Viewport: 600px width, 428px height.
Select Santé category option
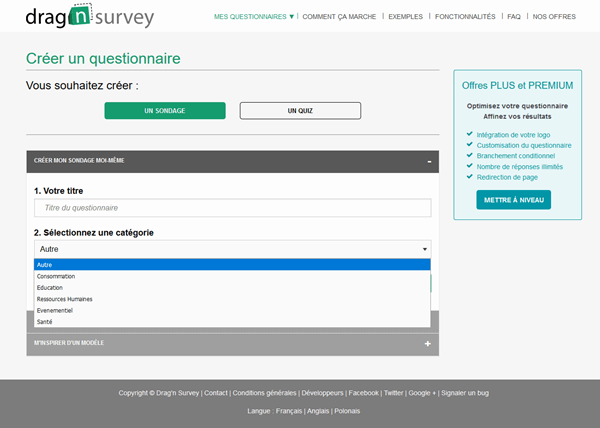[x=232, y=322]
